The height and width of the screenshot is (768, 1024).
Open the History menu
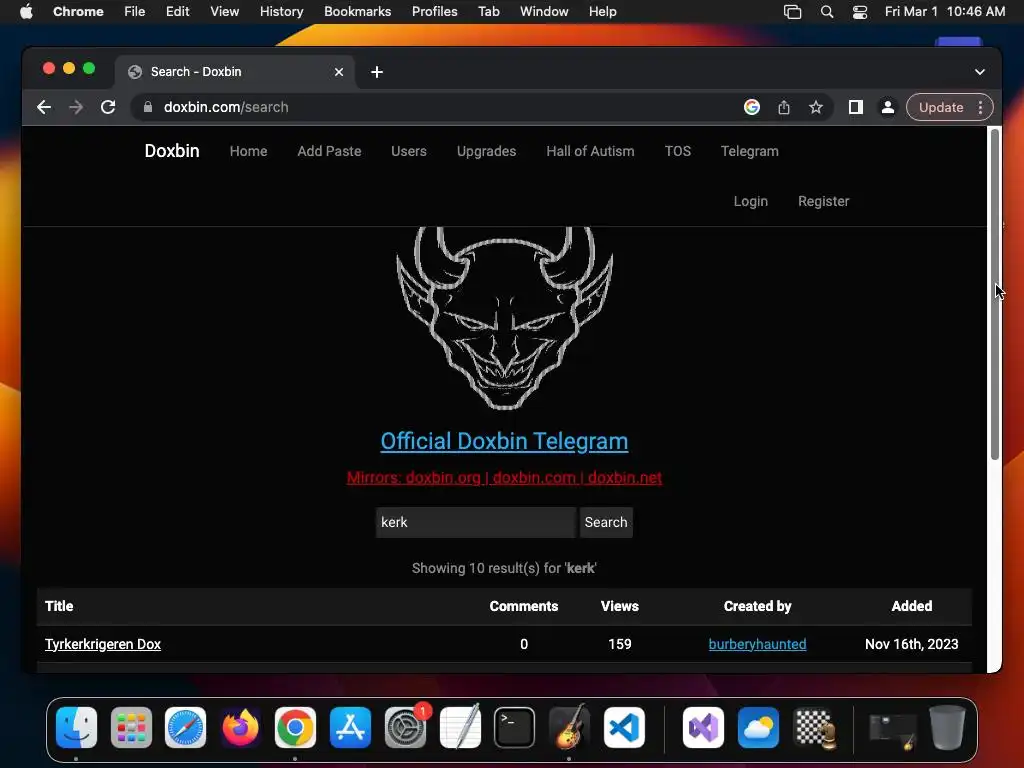281,12
